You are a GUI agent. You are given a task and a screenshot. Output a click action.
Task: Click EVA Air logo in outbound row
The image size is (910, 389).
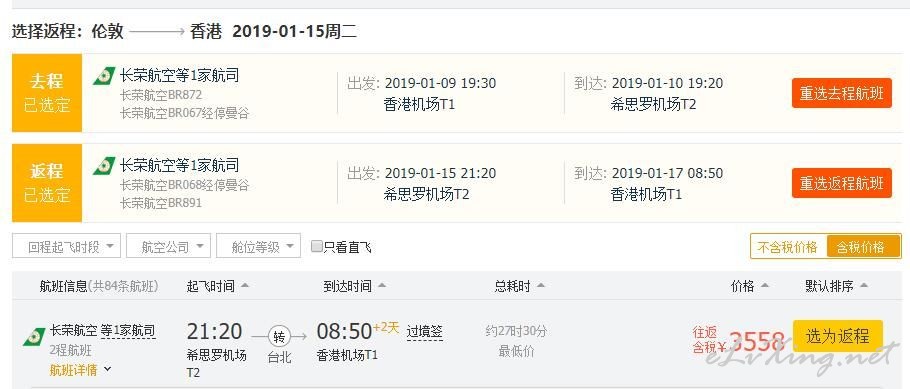[x=104, y=76]
